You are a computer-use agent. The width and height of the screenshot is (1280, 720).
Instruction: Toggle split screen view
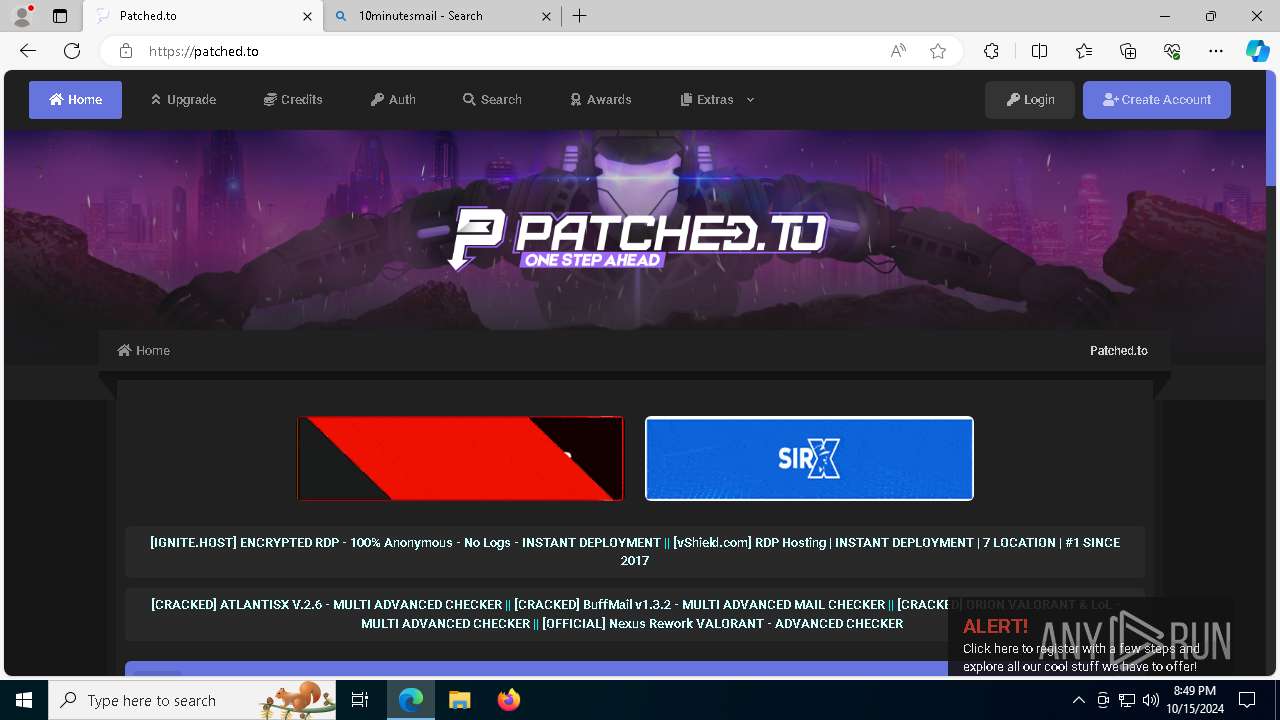click(x=1039, y=51)
